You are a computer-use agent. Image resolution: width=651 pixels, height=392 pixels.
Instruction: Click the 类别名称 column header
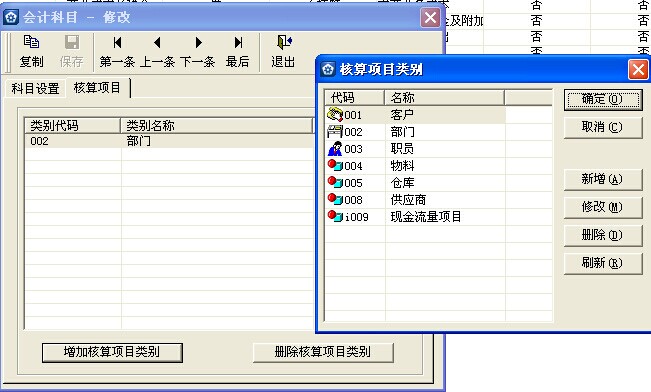pos(216,125)
